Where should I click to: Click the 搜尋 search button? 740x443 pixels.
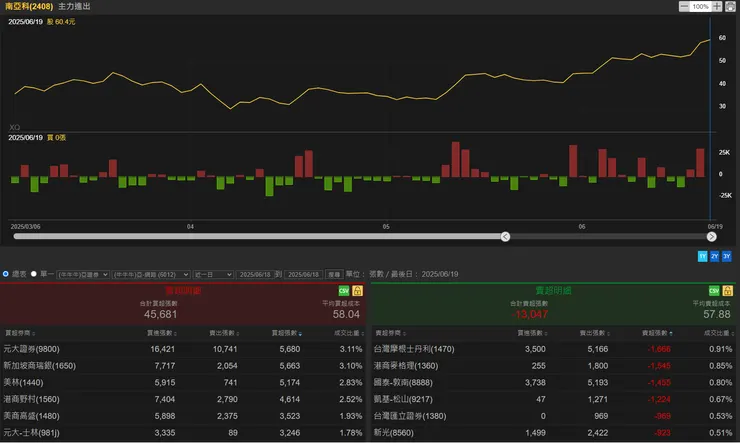pyautogui.click(x=334, y=273)
